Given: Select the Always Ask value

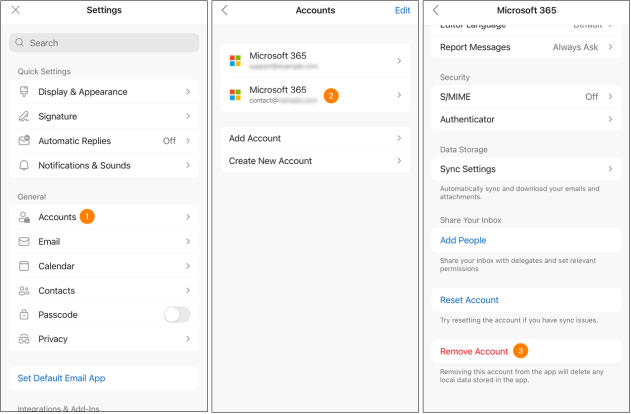Looking at the screenshot, I should [x=575, y=47].
